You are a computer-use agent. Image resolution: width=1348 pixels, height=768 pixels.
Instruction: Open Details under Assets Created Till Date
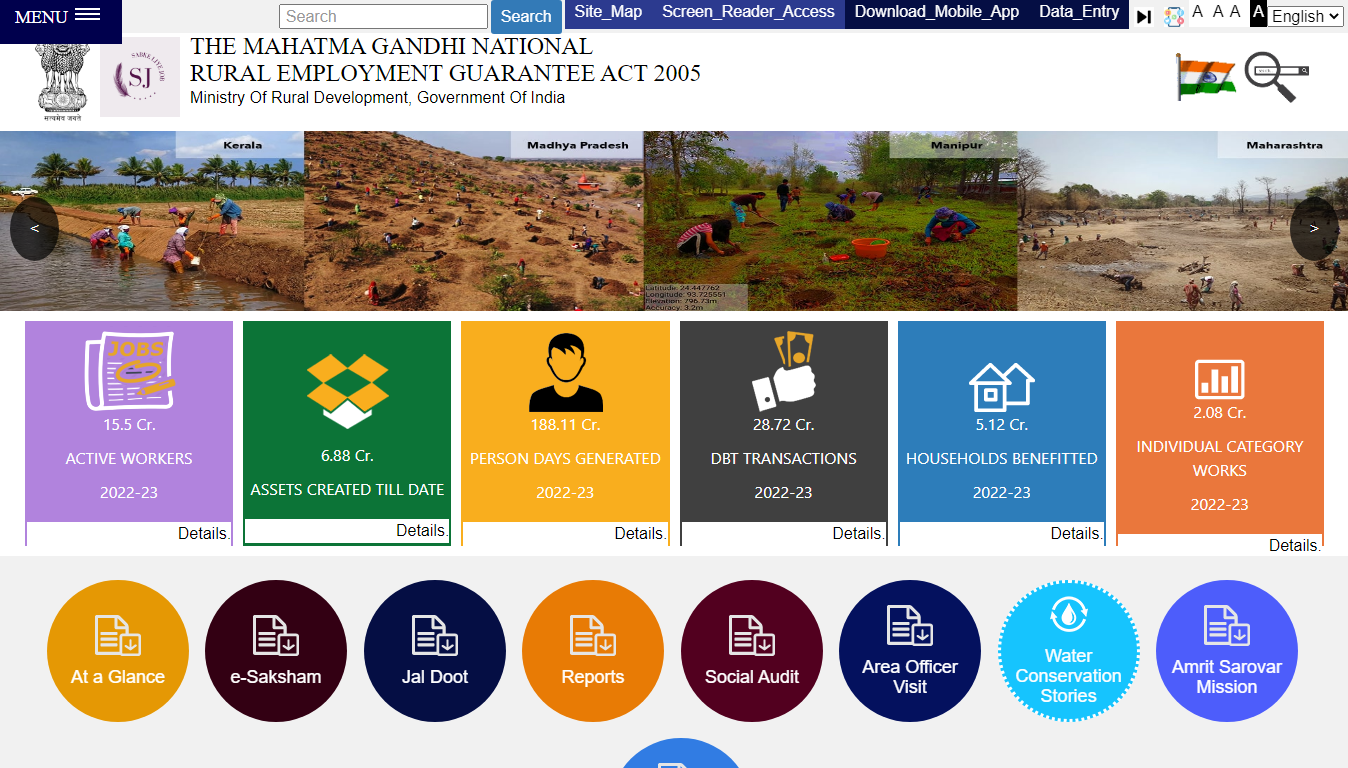(422, 531)
